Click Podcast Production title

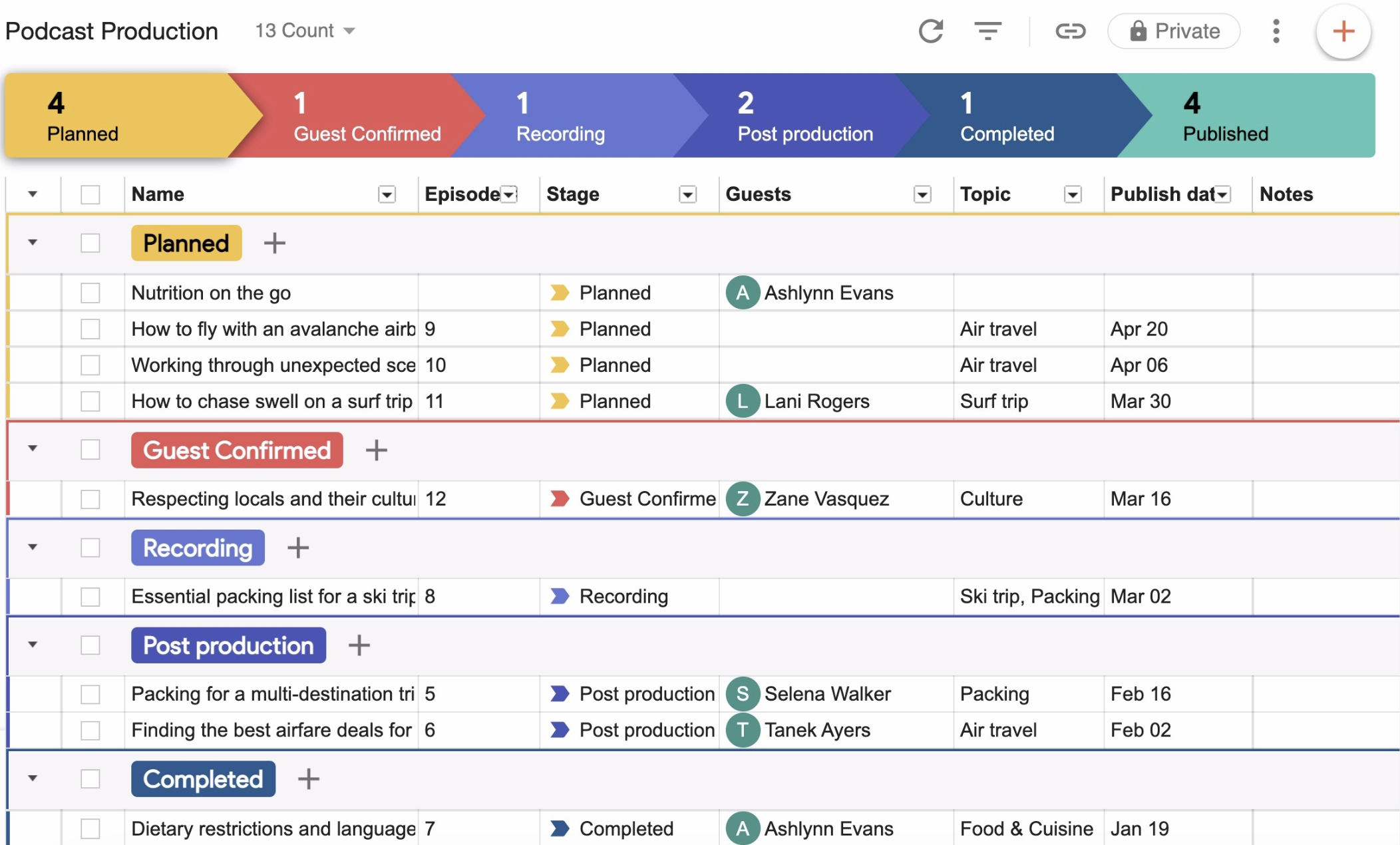tap(112, 31)
